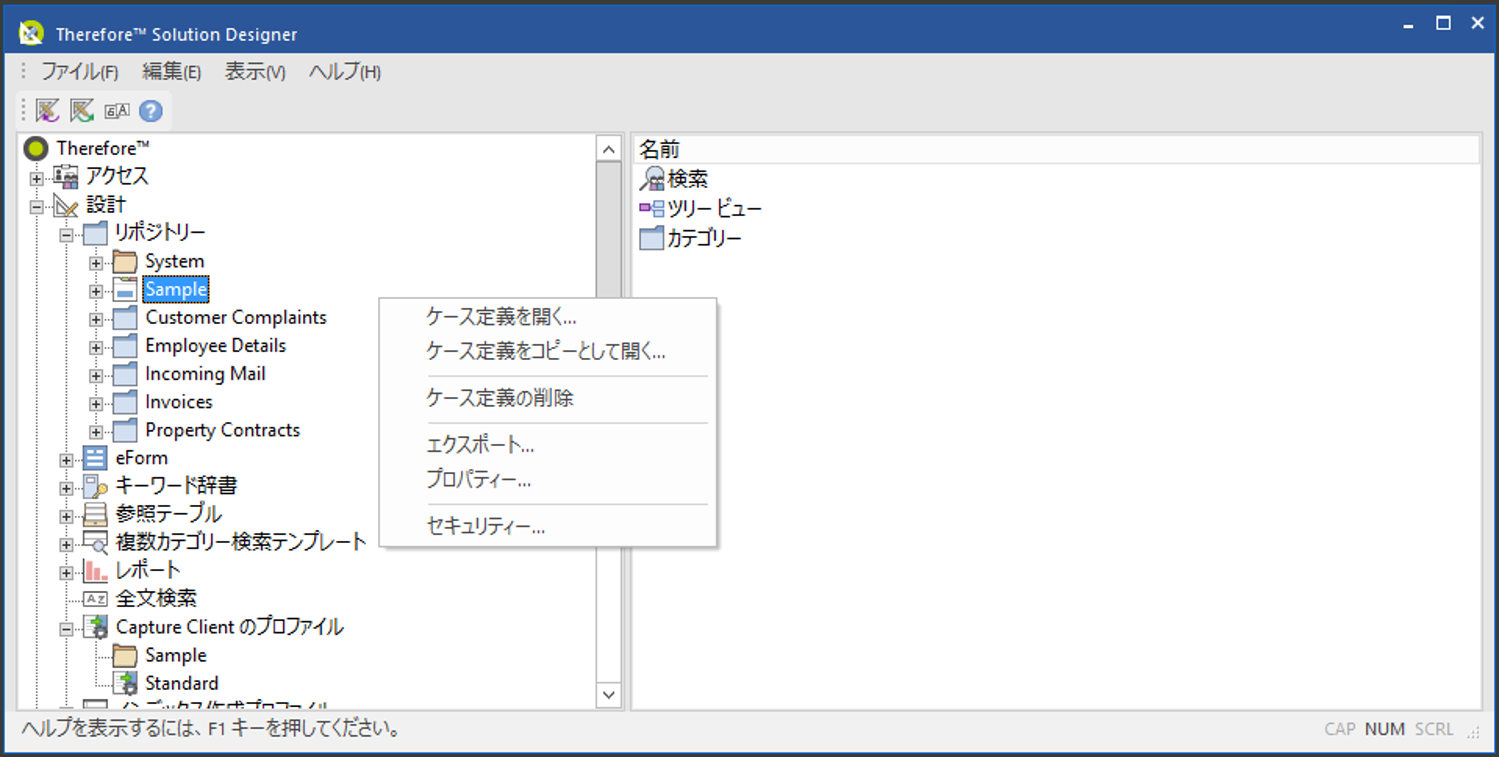Click the NUM indicator in status bar
1499x757 pixels.
tap(1384, 729)
